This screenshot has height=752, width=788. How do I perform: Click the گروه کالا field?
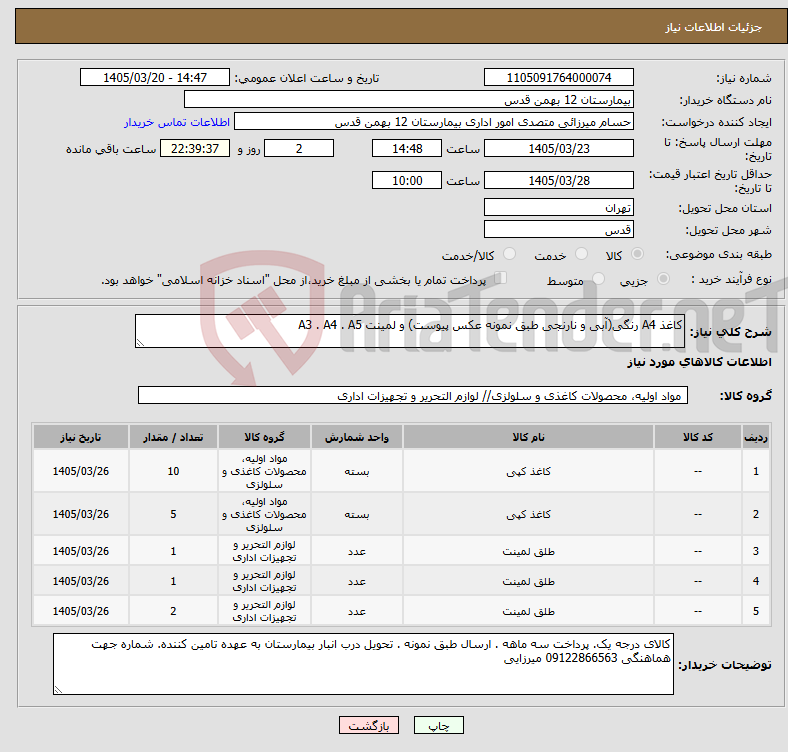[x=413, y=395]
